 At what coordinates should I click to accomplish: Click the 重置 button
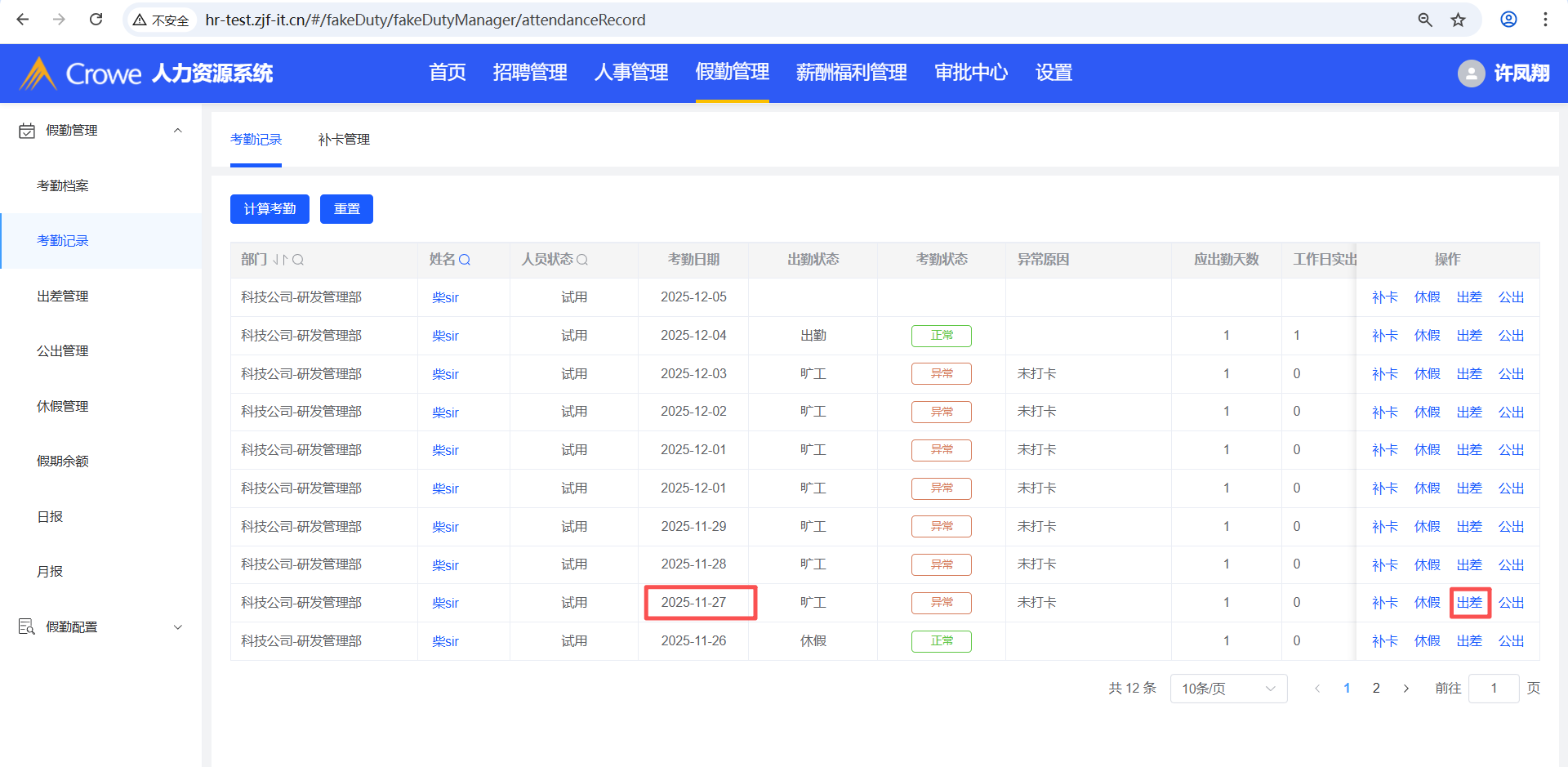(346, 209)
